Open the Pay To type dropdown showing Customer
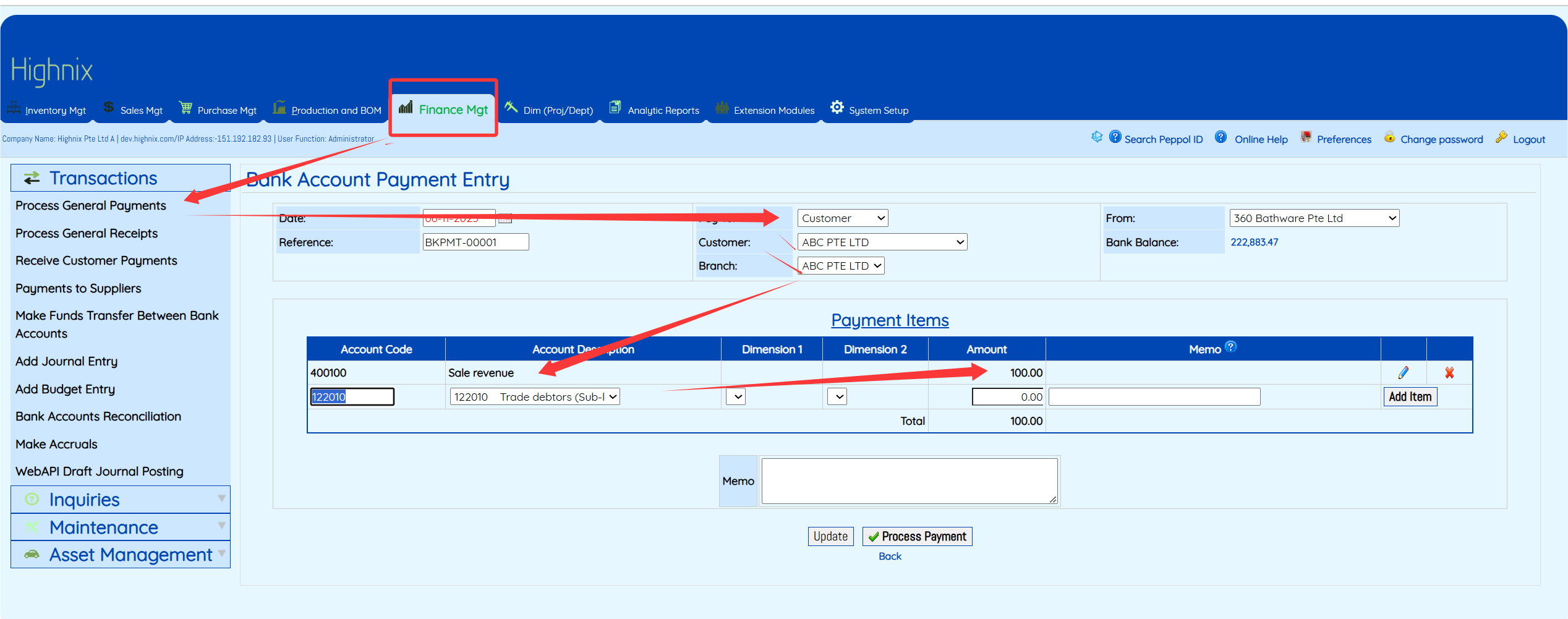The height and width of the screenshot is (619, 1568). (843, 218)
